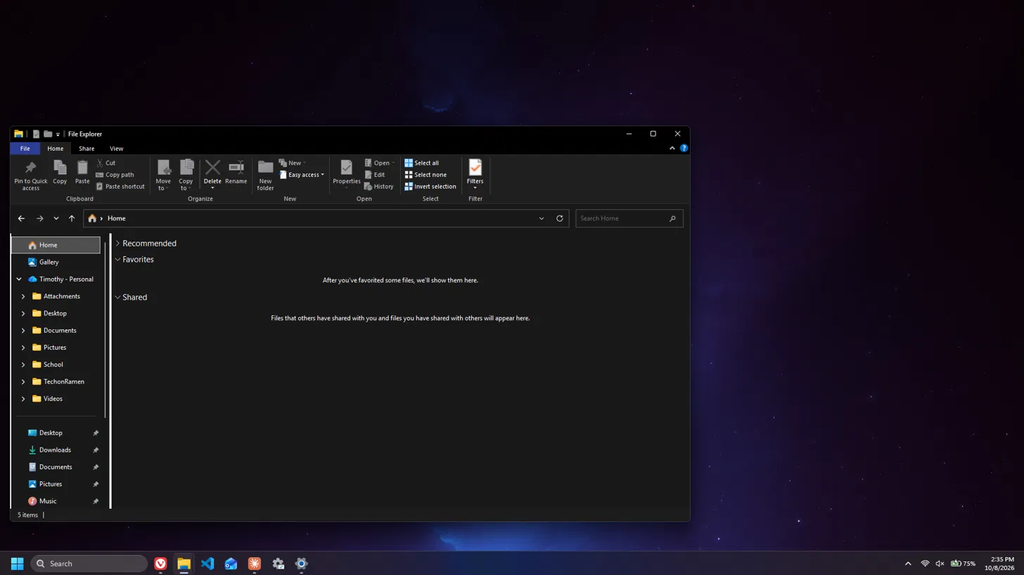Open File Explorer help icon

tap(684, 148)
